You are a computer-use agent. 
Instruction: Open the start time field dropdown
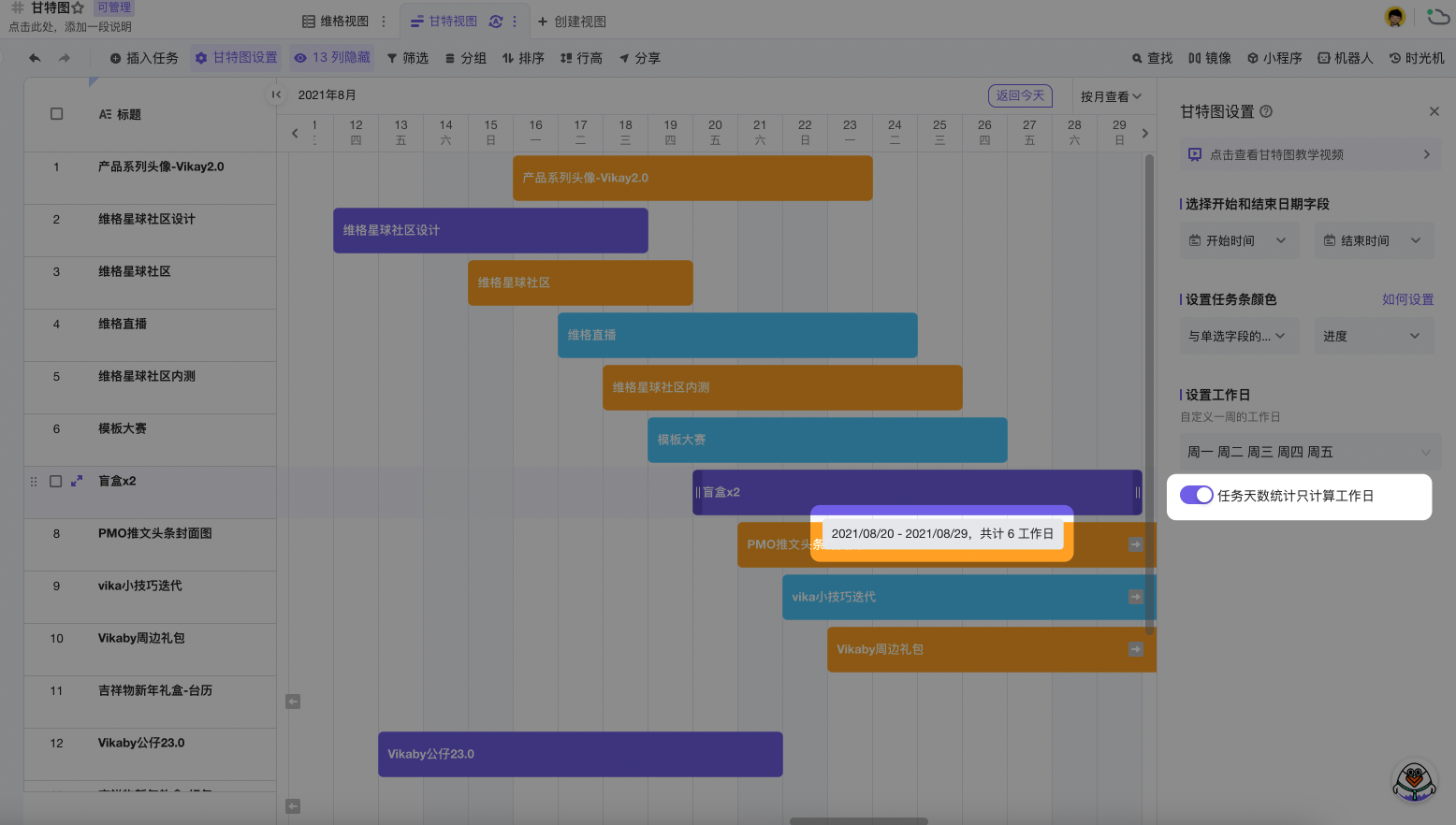click(1238, 240)
